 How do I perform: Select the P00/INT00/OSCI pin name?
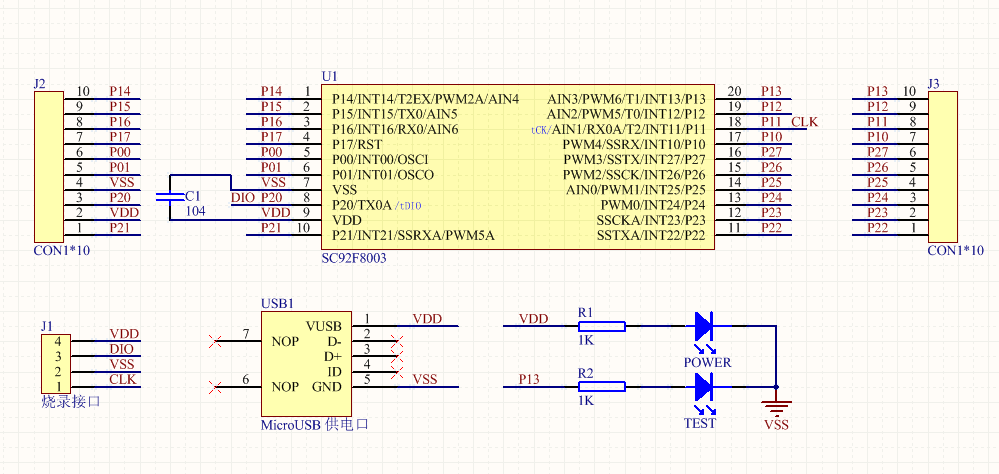click(380, 159)
